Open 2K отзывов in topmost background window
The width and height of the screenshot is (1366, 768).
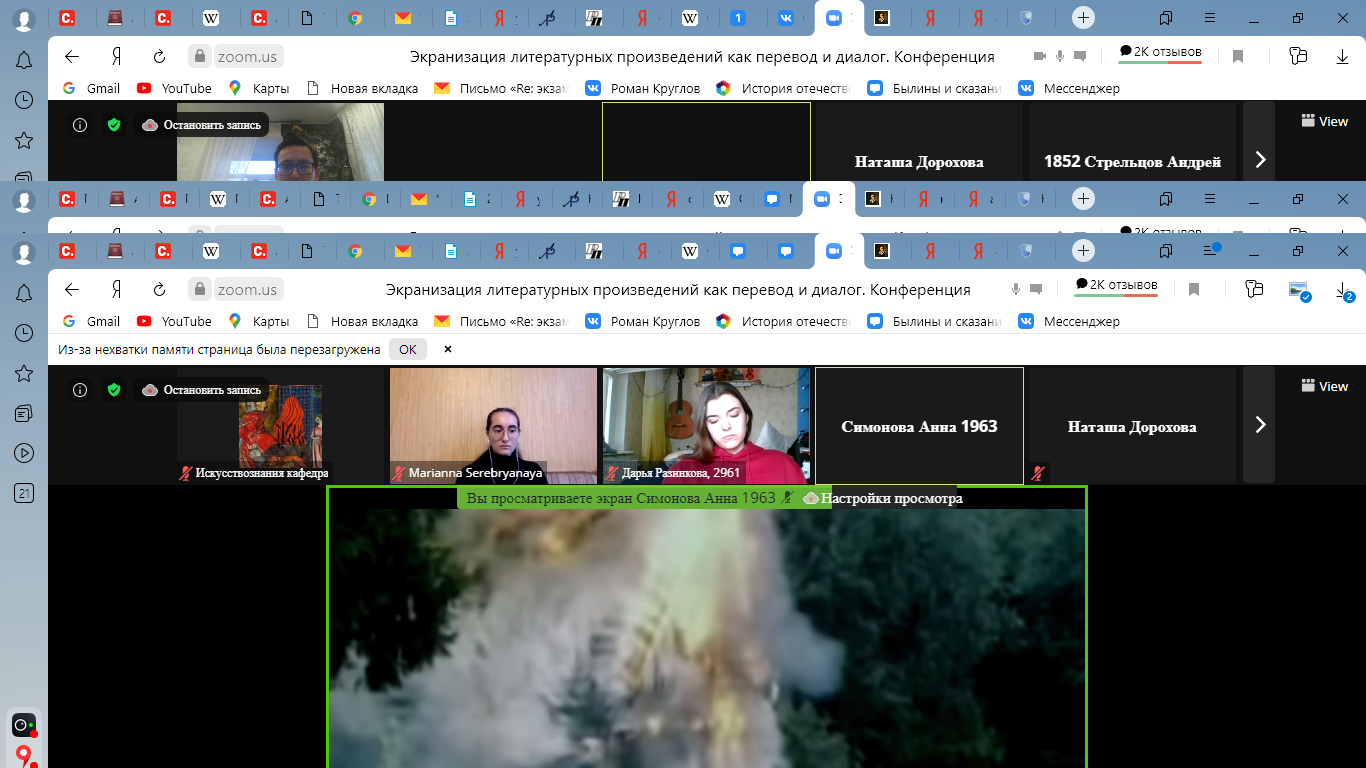tap(1160, 53)
